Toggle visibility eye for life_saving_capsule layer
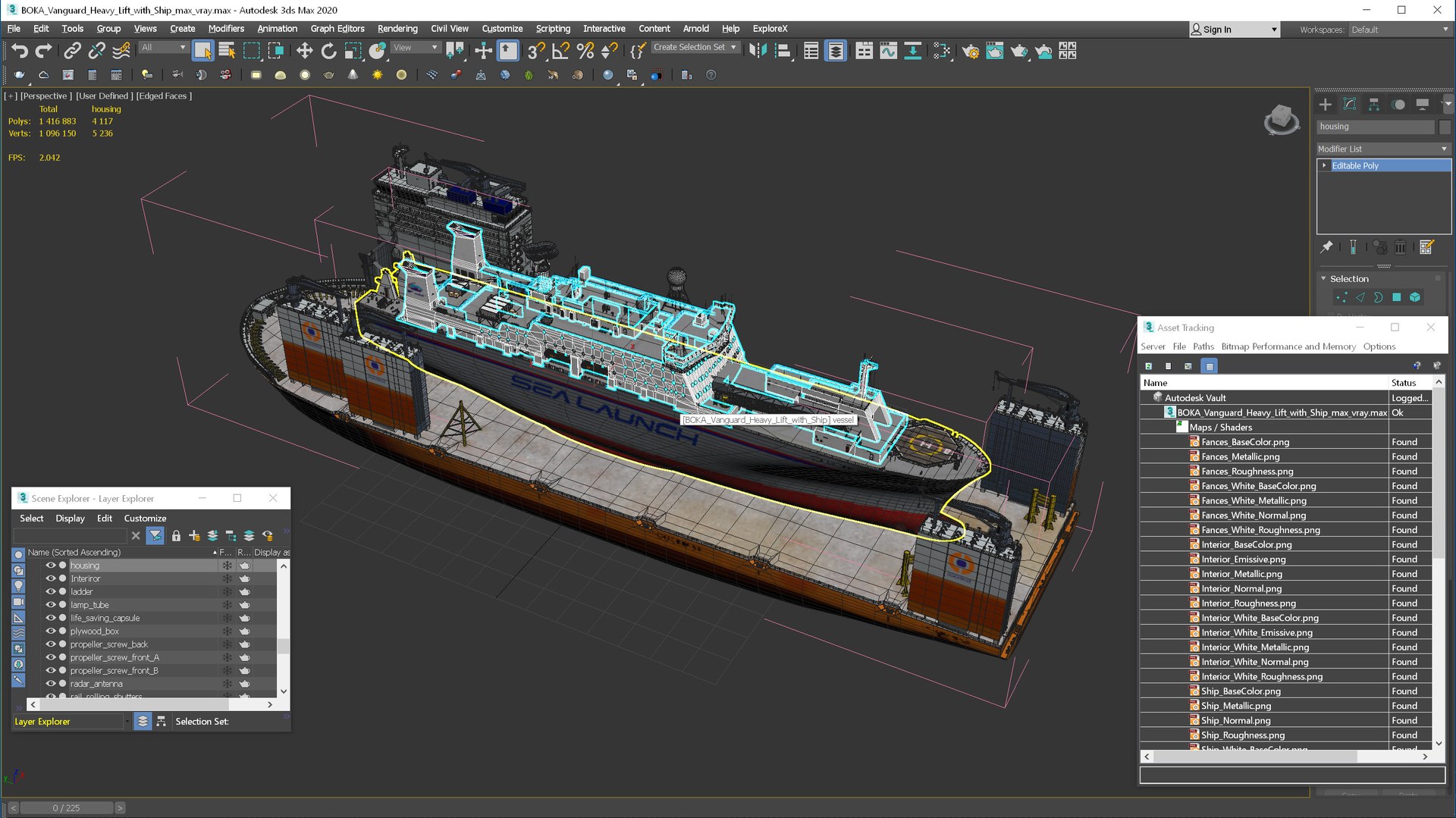Image resolution: width=1456 pixels, height=818 pixels. point(51,618)
